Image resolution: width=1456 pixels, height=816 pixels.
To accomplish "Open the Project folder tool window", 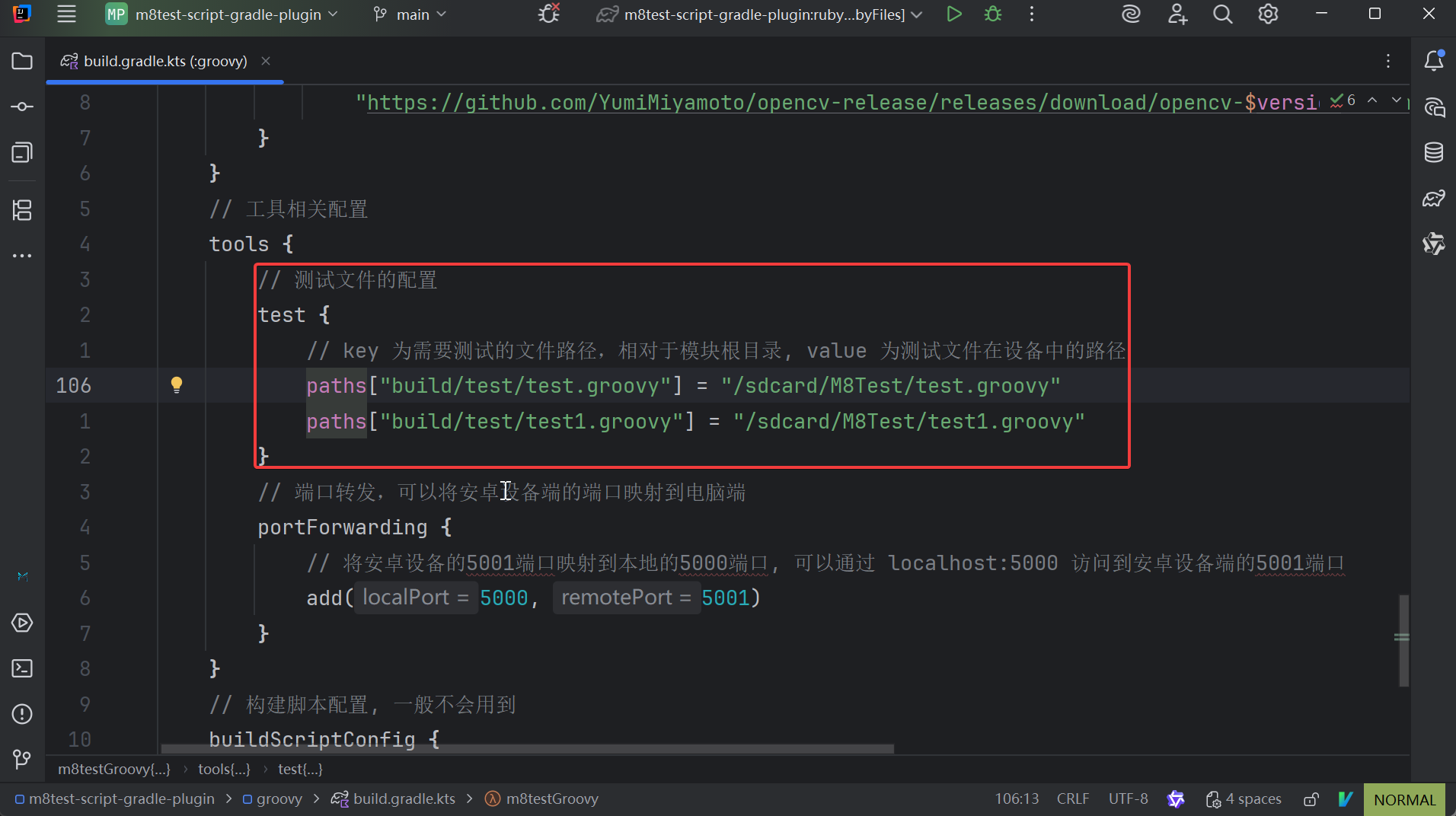I will click(22, 61).
